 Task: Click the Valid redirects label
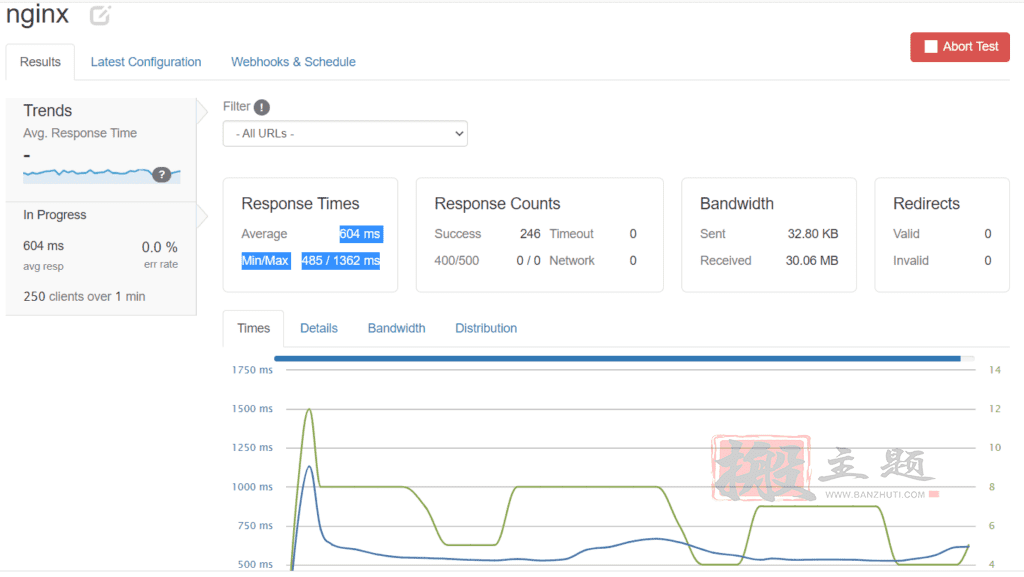click(906, 234)
